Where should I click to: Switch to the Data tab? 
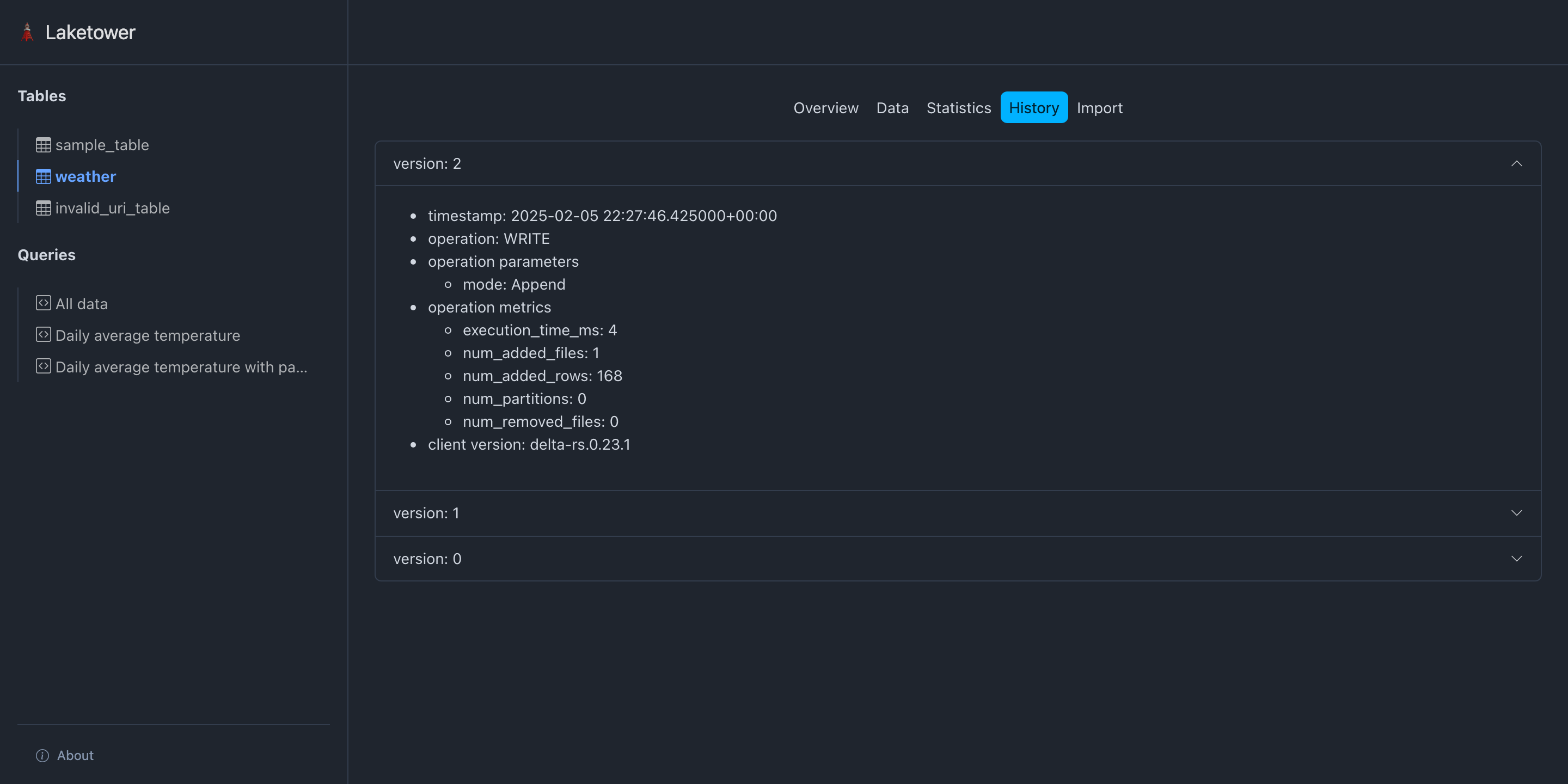892,108
